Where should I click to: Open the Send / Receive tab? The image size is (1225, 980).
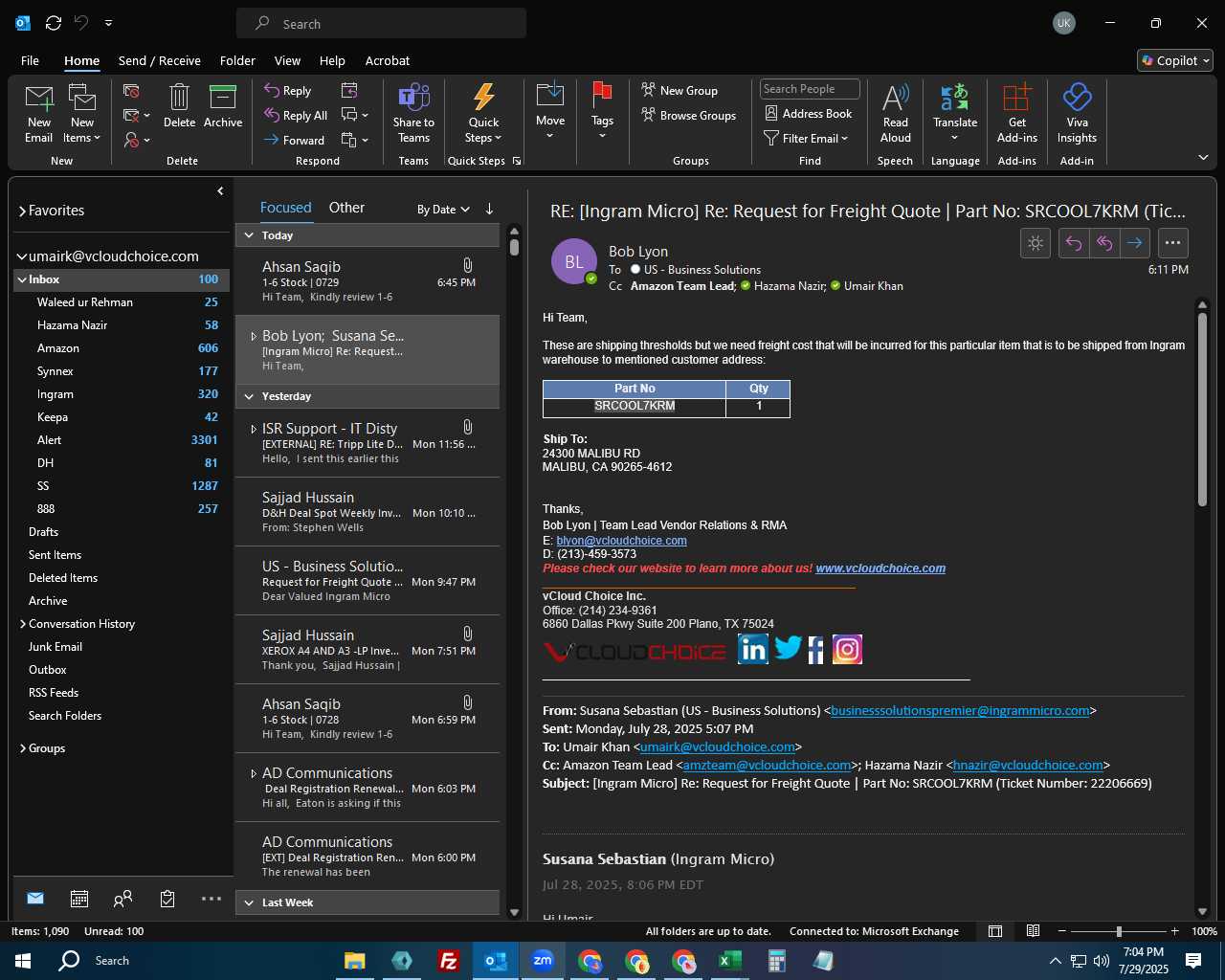pos(160,60)
